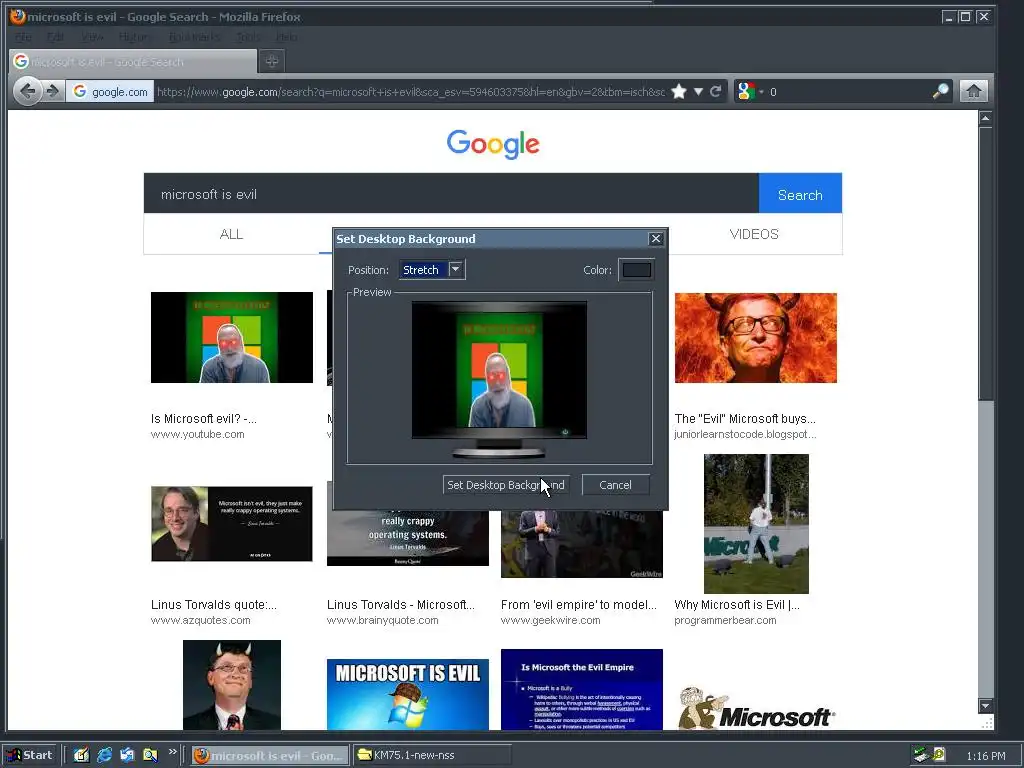The height and width of the screenshot is (768, 1024).
Task: Open the Google search engine selector
Action: (x=750, y=91)
